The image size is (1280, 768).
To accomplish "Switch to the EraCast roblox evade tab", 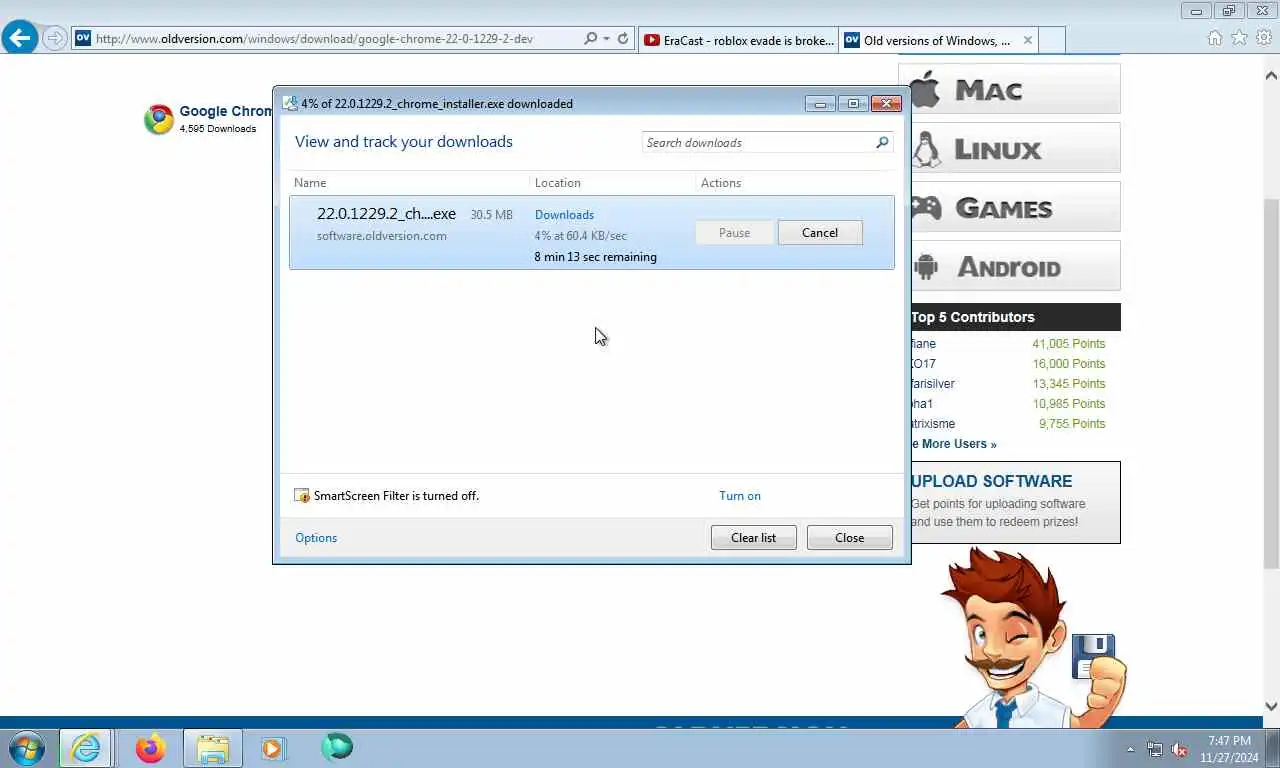I will click(738, 40).
